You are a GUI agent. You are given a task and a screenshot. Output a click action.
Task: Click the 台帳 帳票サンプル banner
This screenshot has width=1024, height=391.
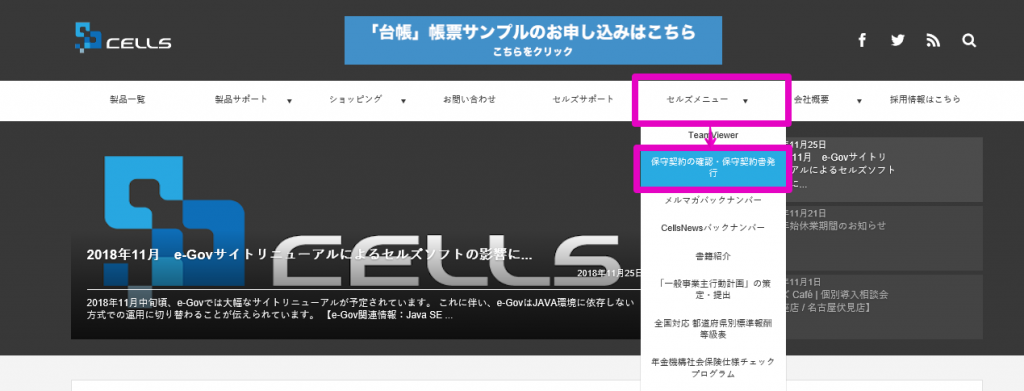pyautogui.click(x=533, y=40)
